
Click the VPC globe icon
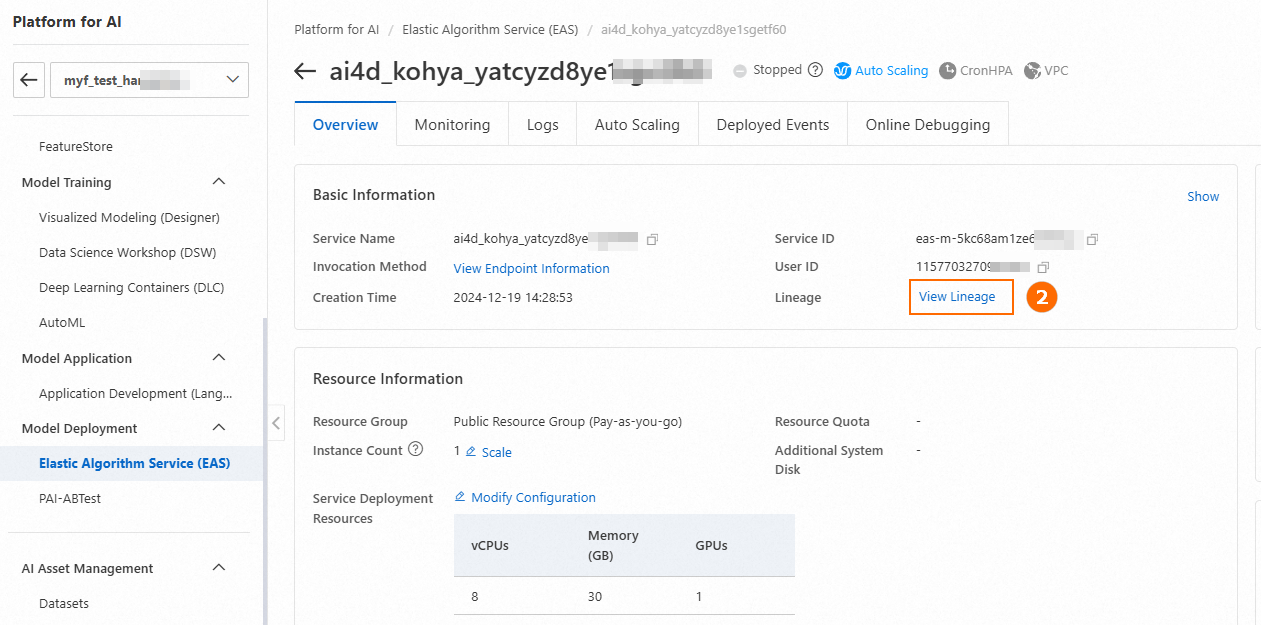(x=1032, y=70)
